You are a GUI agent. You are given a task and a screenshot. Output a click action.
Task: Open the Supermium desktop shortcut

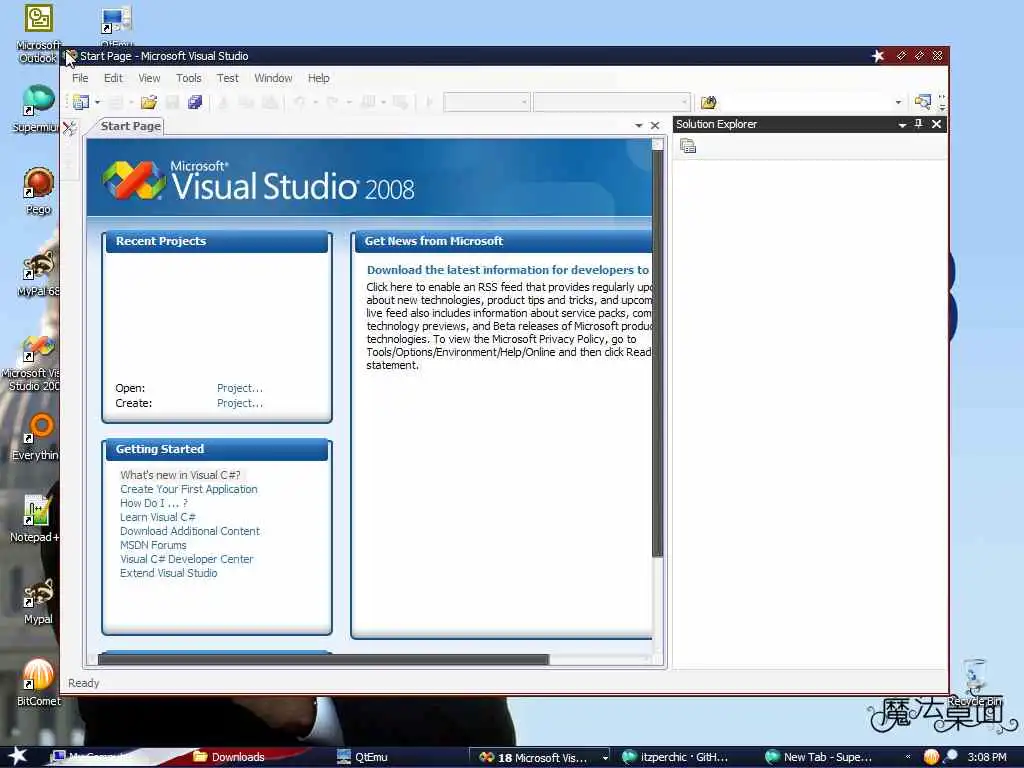coord(37,109)
